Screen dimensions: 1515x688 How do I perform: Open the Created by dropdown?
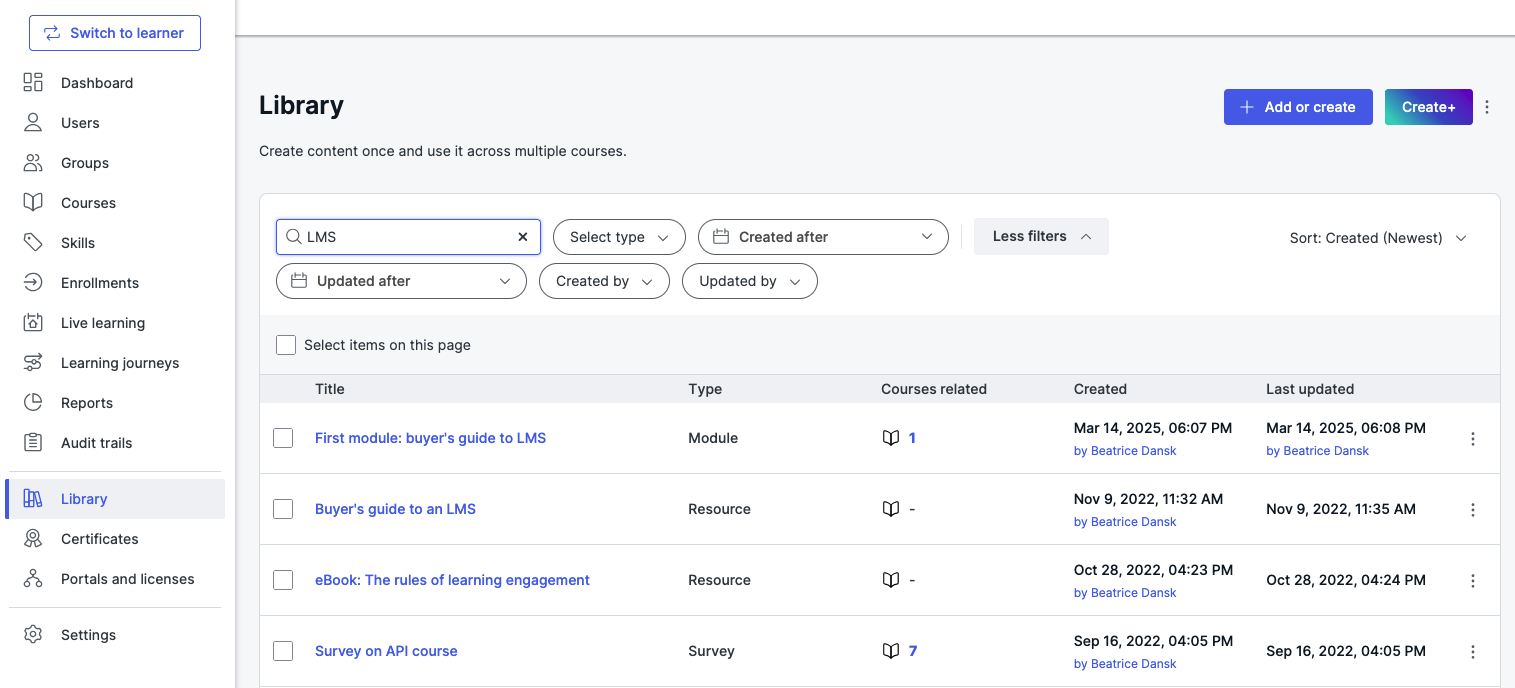click(x=604, y=281)
